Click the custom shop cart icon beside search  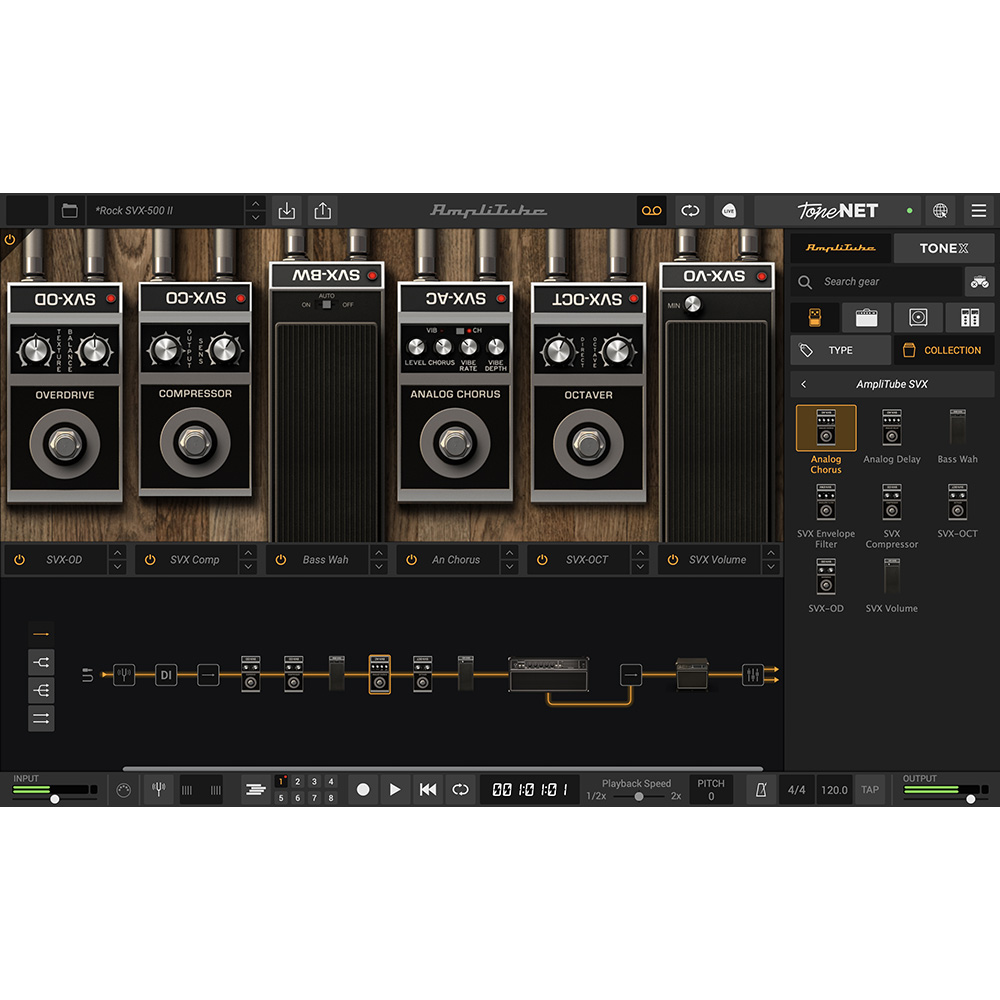tap(980, 281)
